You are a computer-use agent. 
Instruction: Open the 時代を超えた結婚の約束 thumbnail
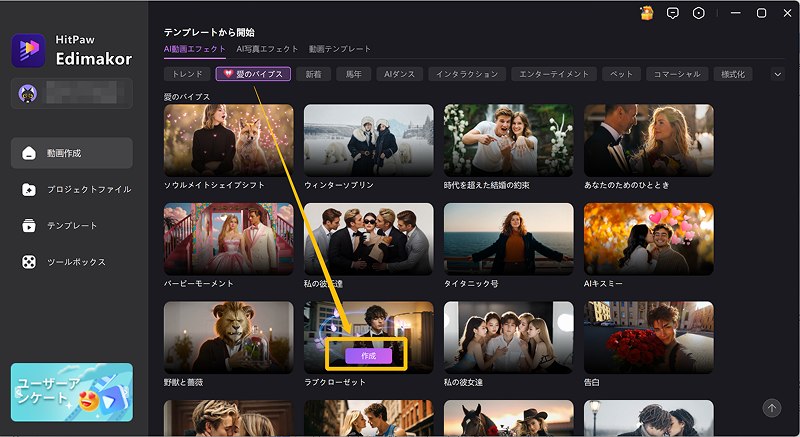509,140
